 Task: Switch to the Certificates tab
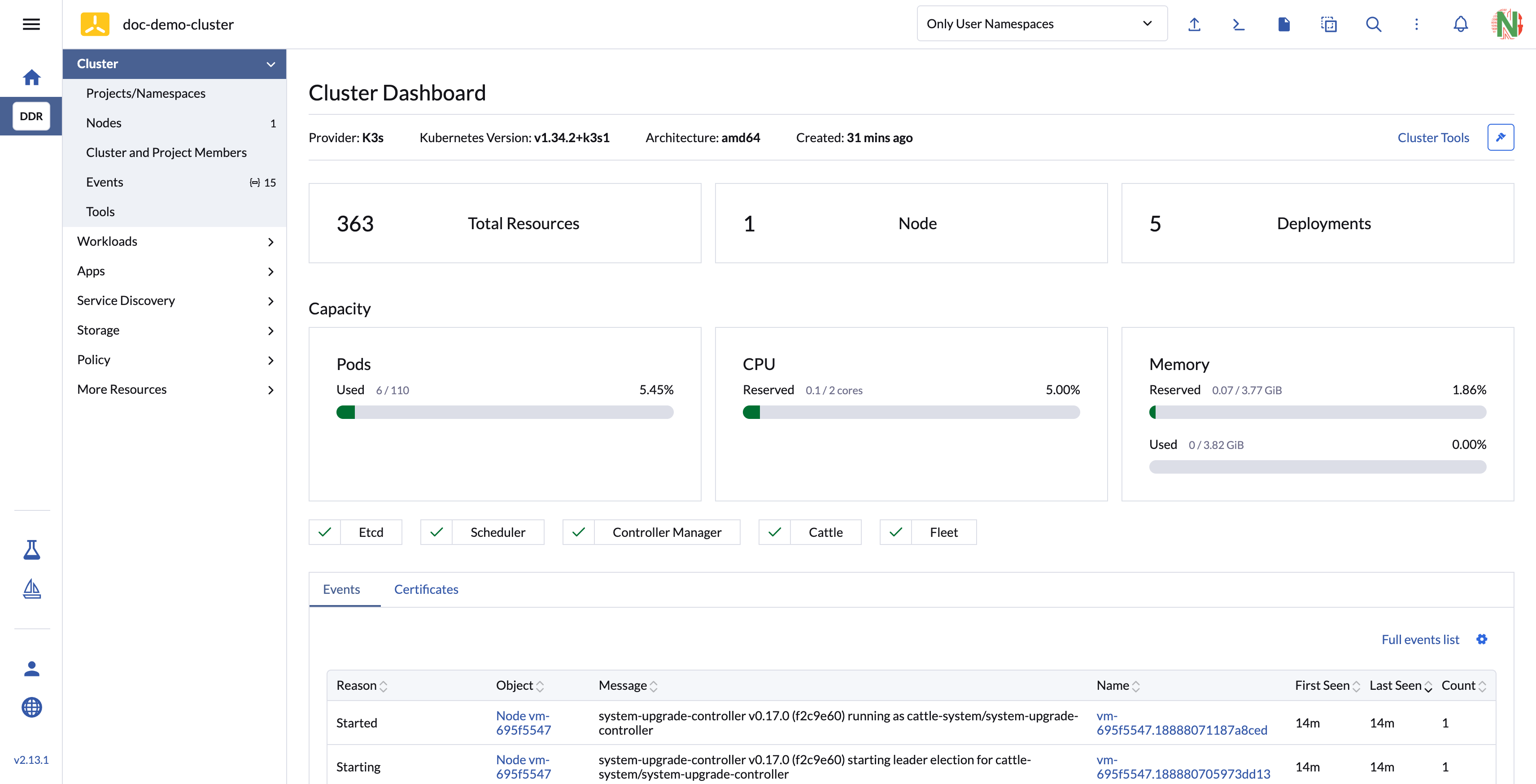[x=426, y=590]
